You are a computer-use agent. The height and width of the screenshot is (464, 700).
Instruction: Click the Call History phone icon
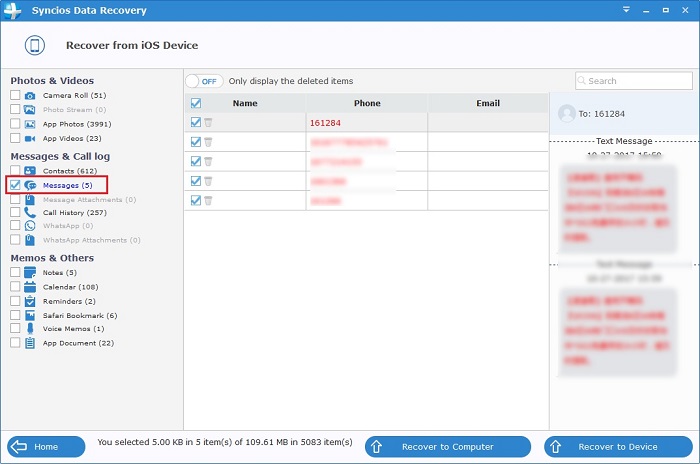(30, 213)
